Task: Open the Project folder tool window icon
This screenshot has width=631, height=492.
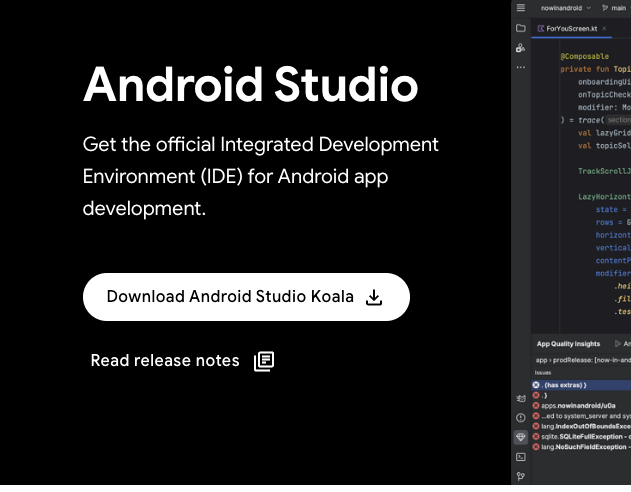Action: coord(521,28)
